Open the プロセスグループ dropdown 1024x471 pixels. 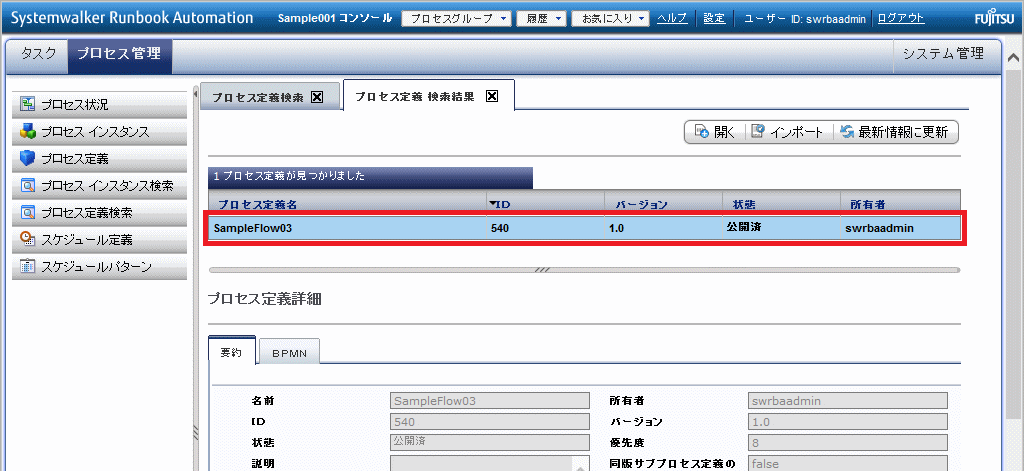coord(456,18)
